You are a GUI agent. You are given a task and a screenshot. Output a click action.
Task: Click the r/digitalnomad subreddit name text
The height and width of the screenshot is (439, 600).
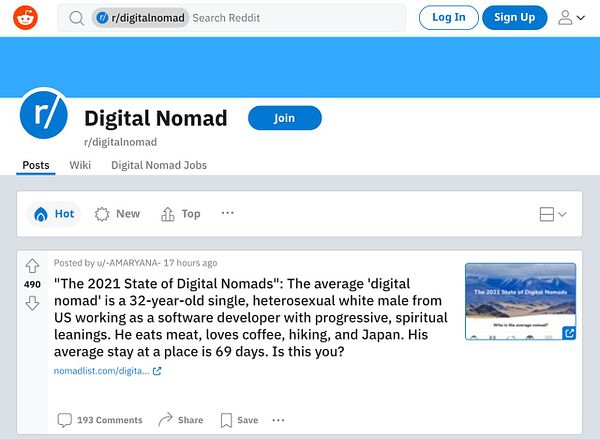(x=121, y=142)
